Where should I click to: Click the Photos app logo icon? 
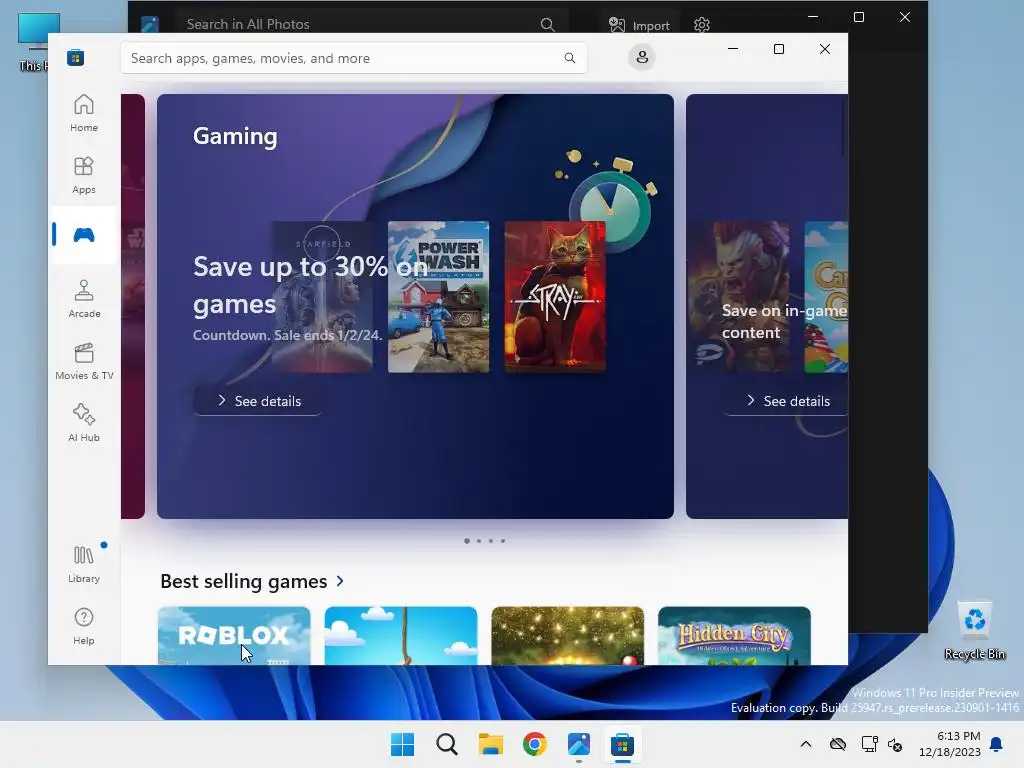coord(150,24)
